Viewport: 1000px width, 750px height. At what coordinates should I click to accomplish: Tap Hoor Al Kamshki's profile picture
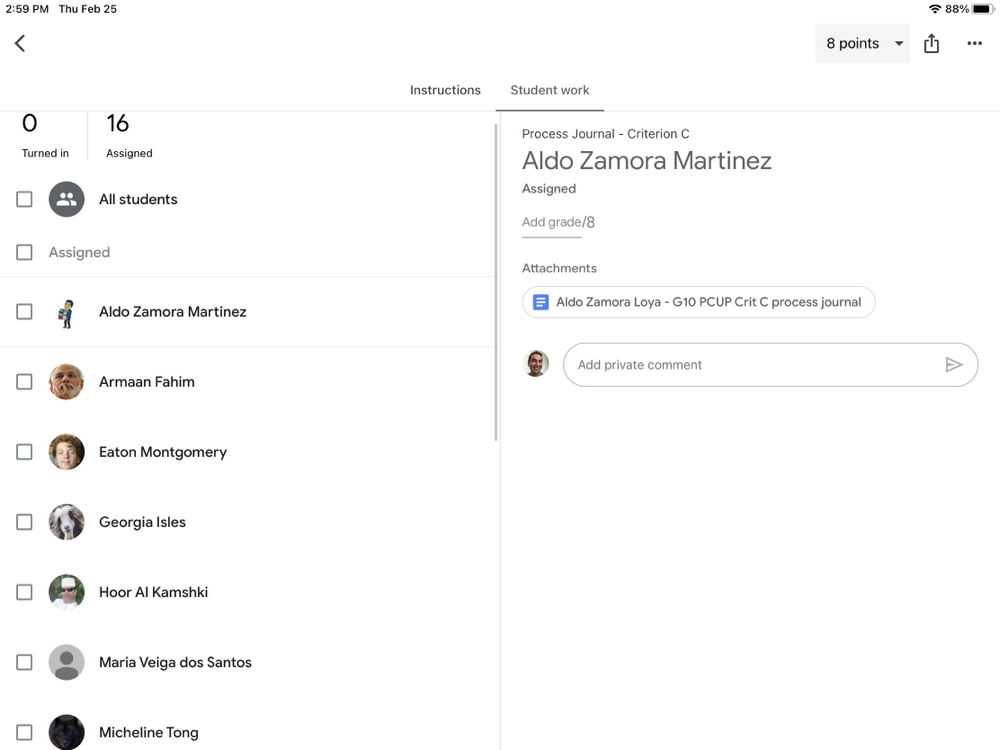66,592
